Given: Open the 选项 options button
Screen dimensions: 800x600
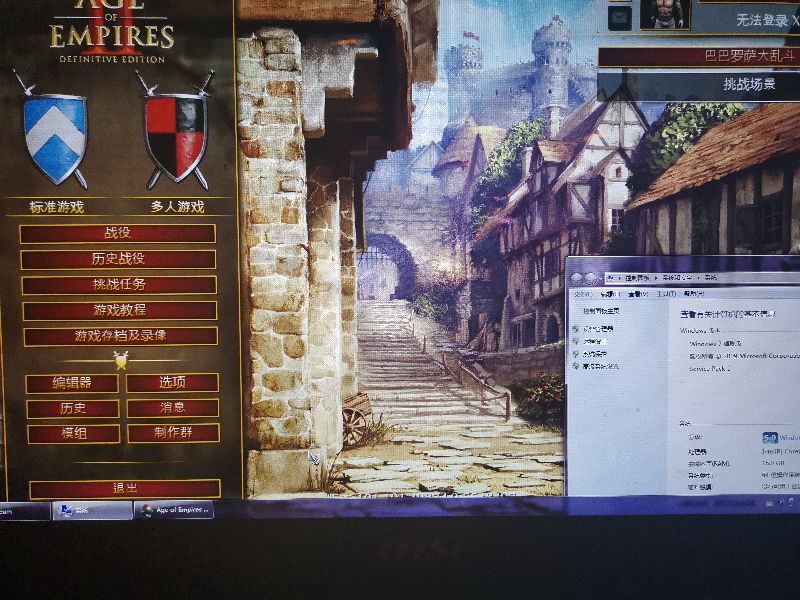Looking at the screenshot, I should pyautogui.click(x=172, y=383).
